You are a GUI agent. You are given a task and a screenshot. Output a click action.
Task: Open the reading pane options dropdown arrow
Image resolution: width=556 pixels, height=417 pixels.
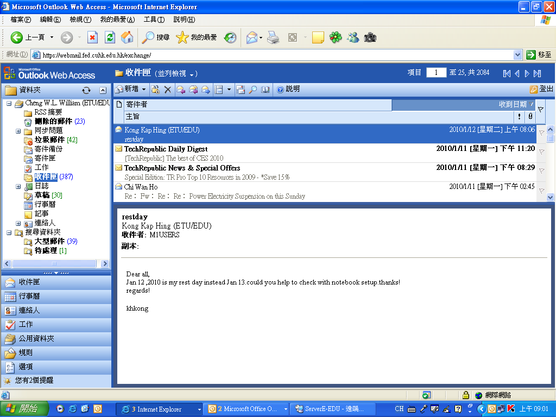pos(229,90)
